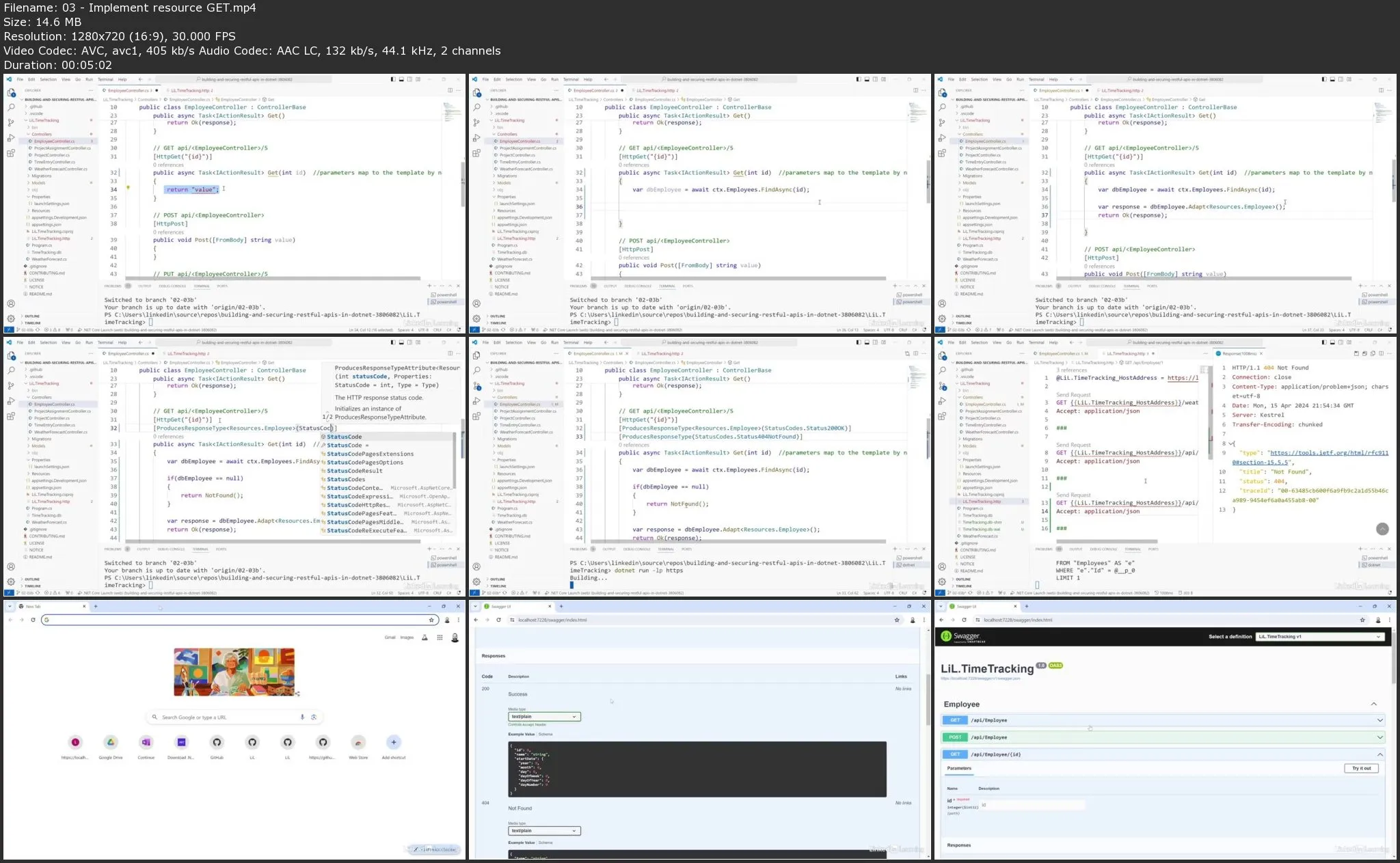Open text/plain media type dropdown under 200 Success
Image resolution: width=1400 pixels, height=863 pixels.
pyautogui.click(x=544, y=717)
